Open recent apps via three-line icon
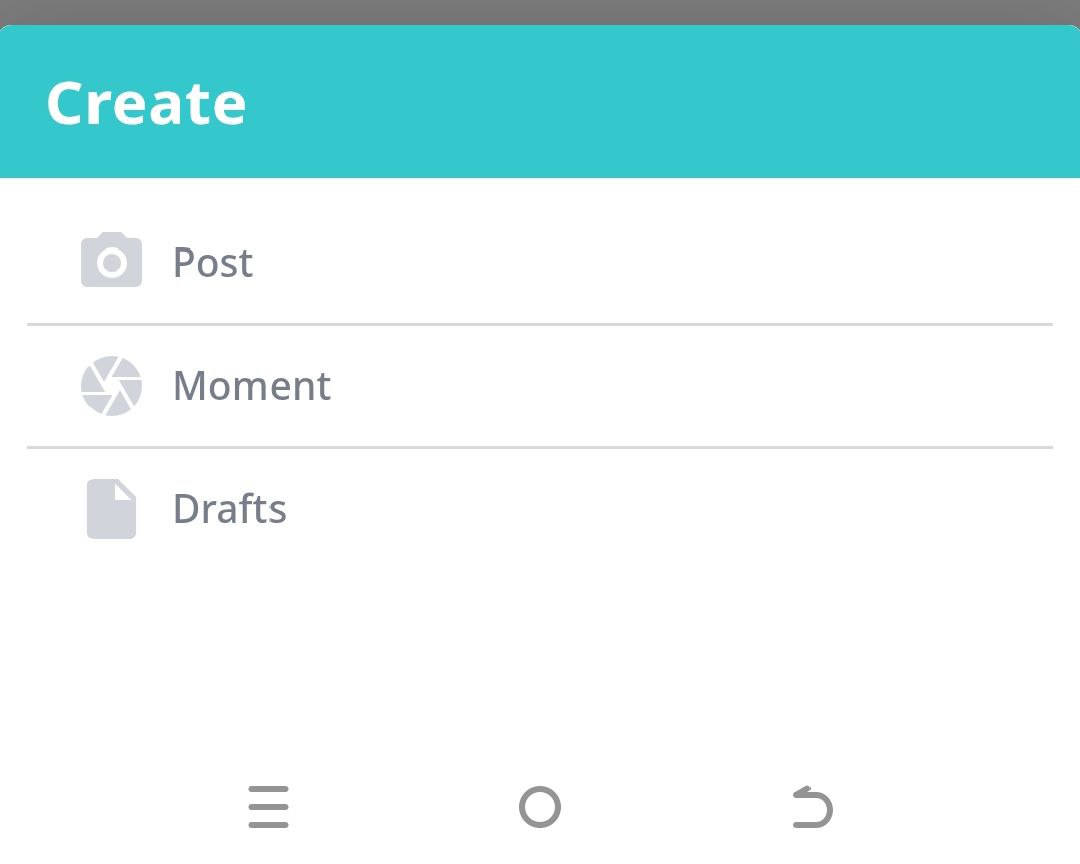Screen dimensions: 1080x864 point(268,807)
